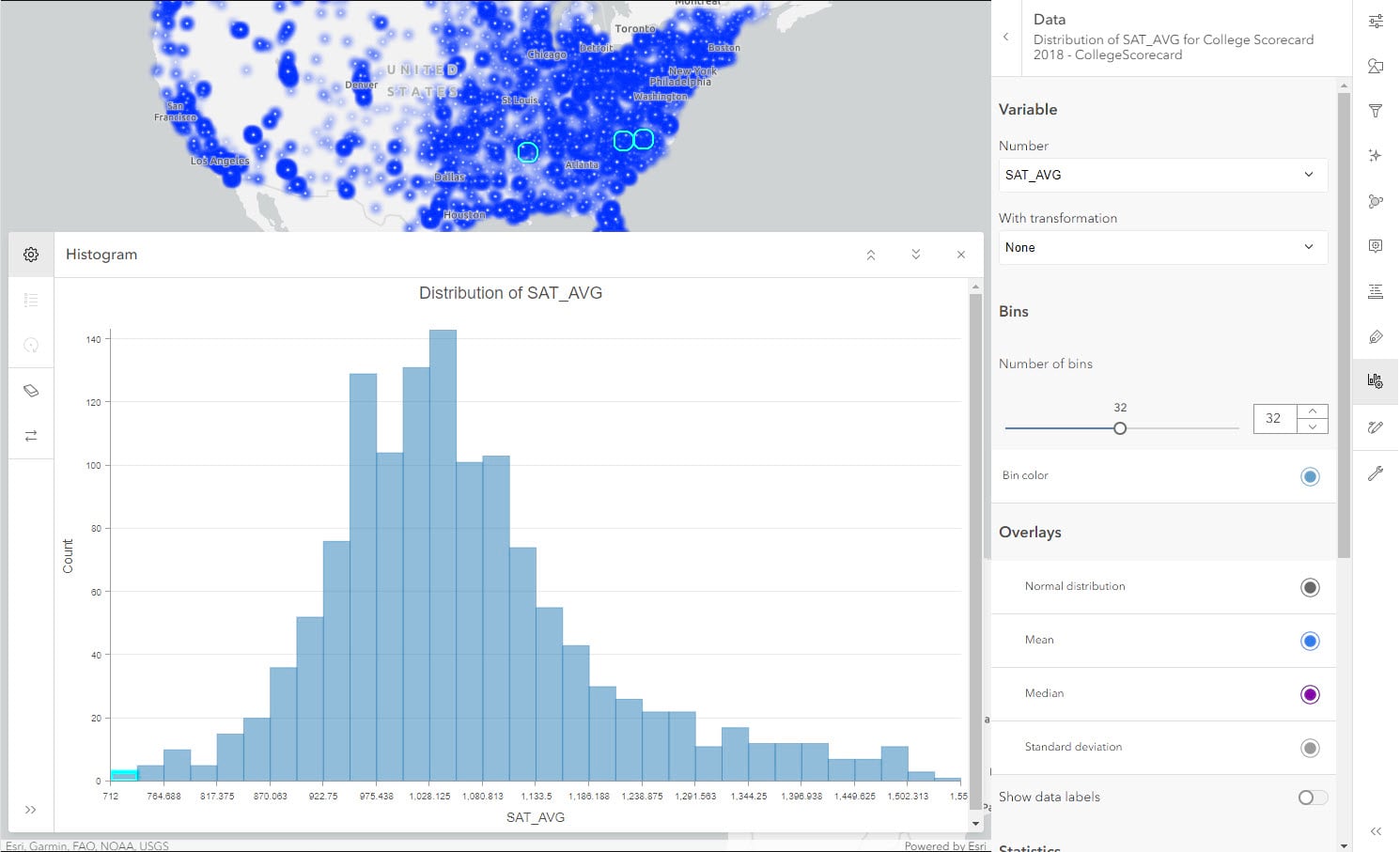
Task: Click the Overlays section heading
Action: [1030, 532]
